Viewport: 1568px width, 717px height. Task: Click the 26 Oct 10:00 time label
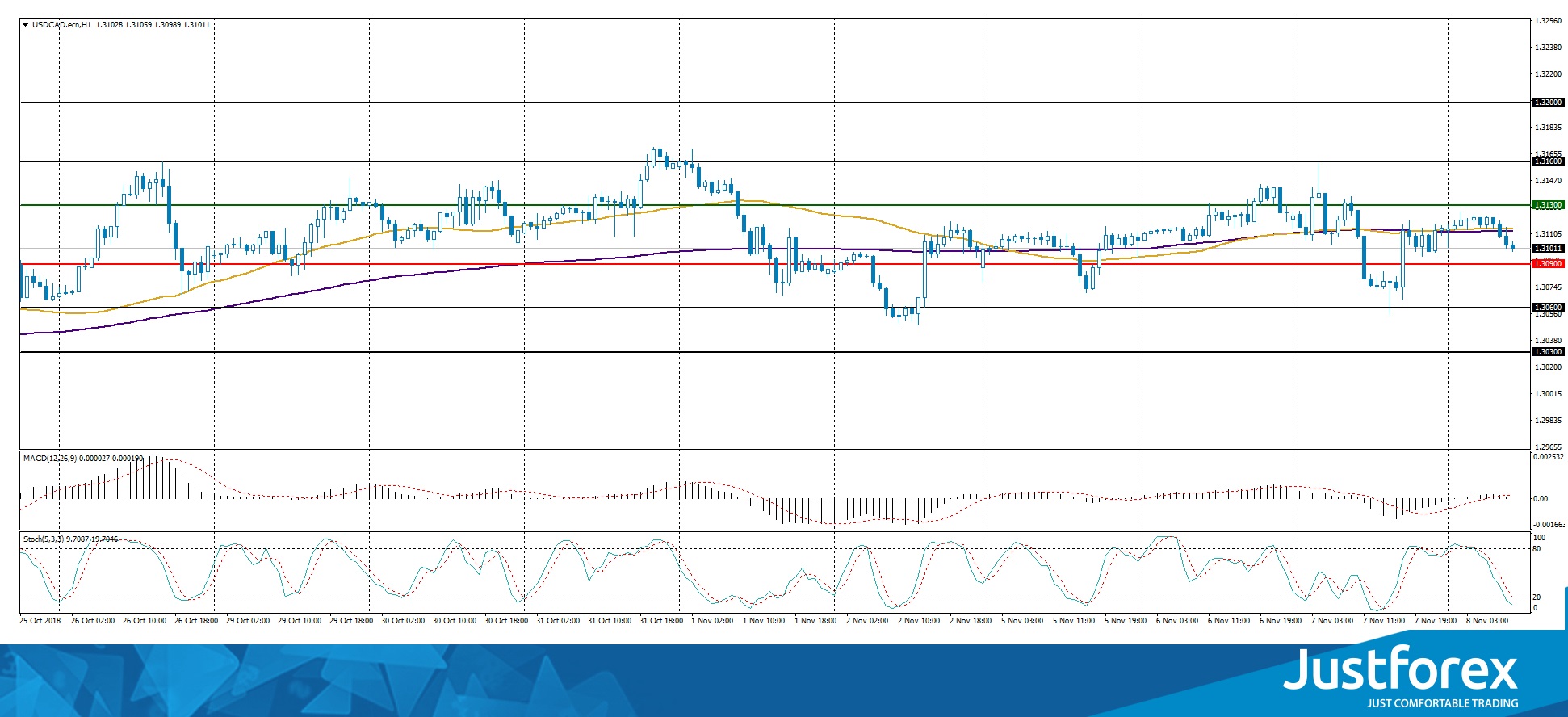coord(145,621)
